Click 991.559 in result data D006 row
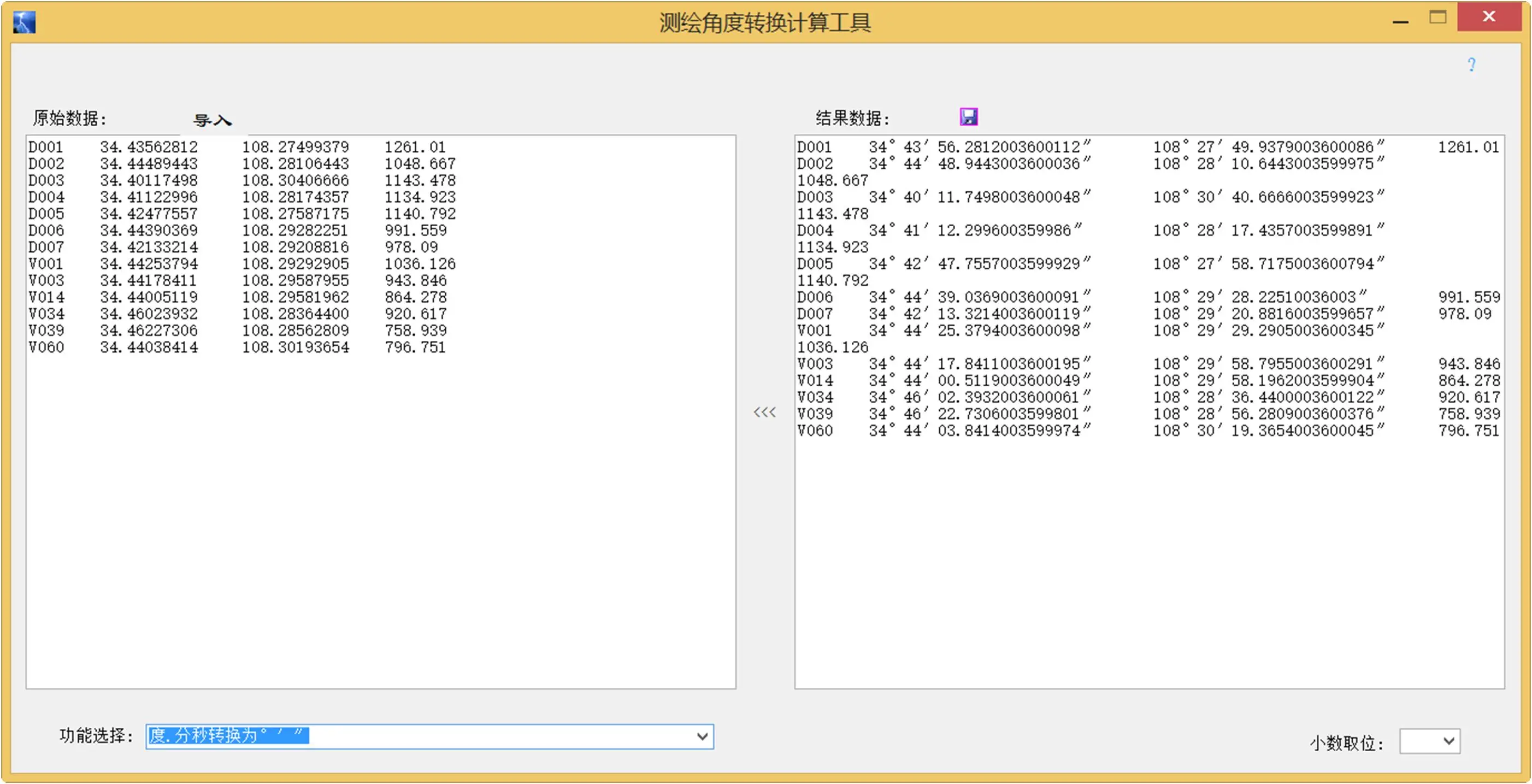1532x784 pixels. point(1469,296)
